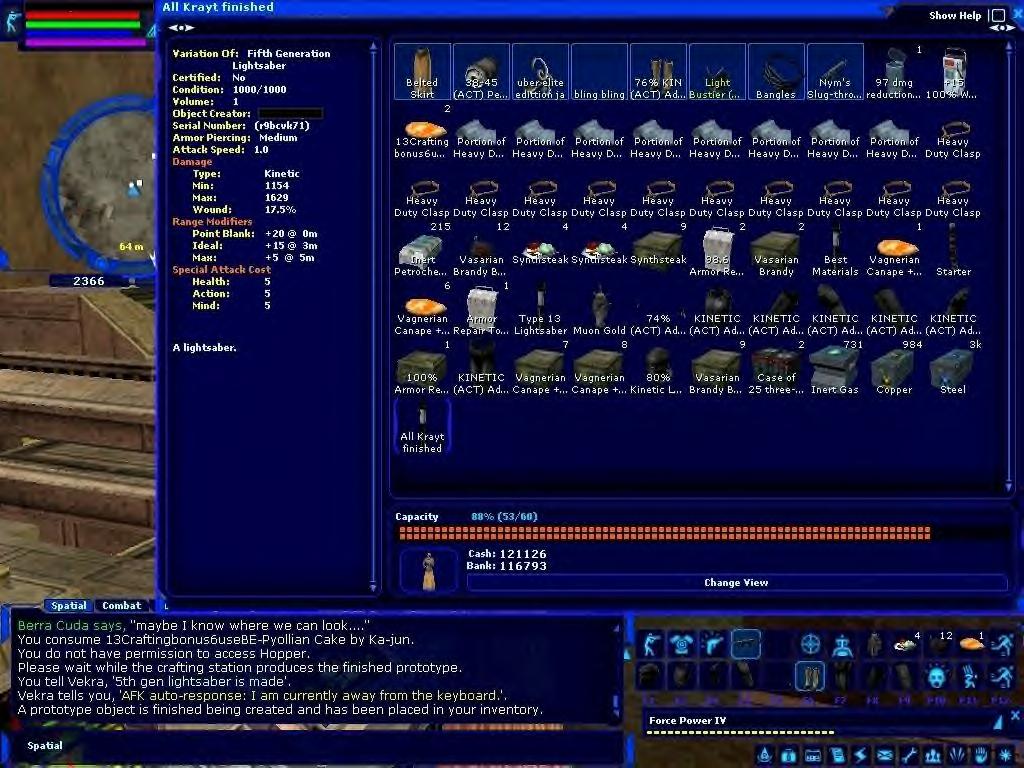Image resolution: width=1024 pixels, height=768 pixels.
Task: Click the Force Power IV bar triangle icon
Action: 999,722
